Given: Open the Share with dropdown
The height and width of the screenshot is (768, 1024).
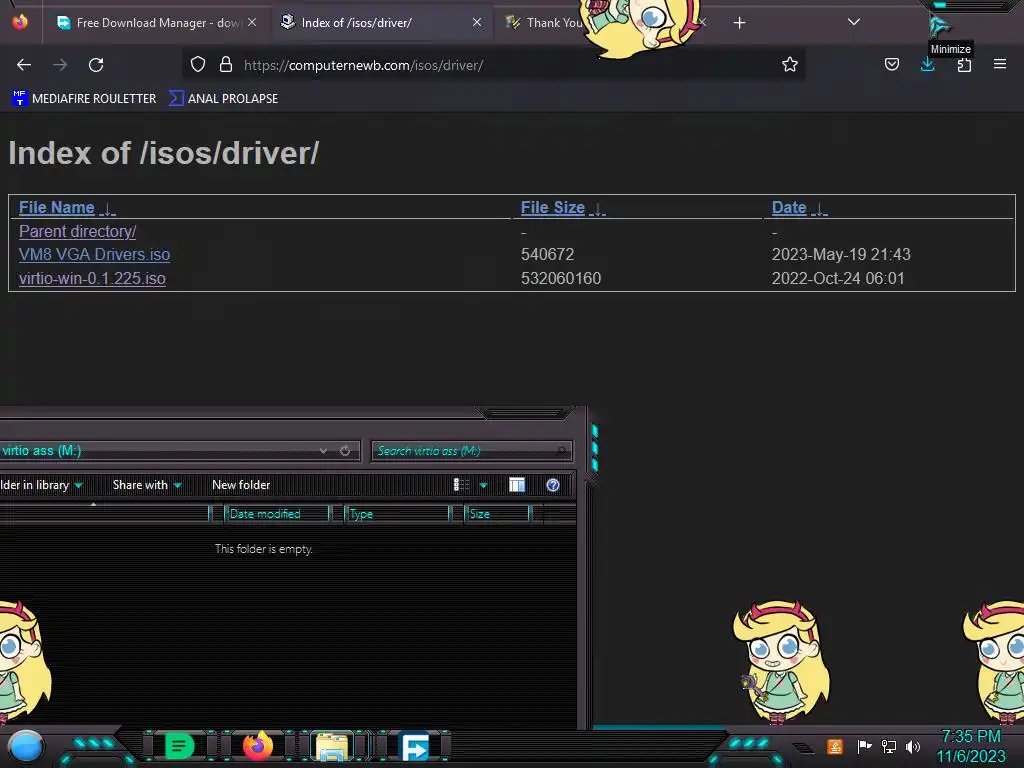Looking at the screenshot, I should click(x=147, y=485).
